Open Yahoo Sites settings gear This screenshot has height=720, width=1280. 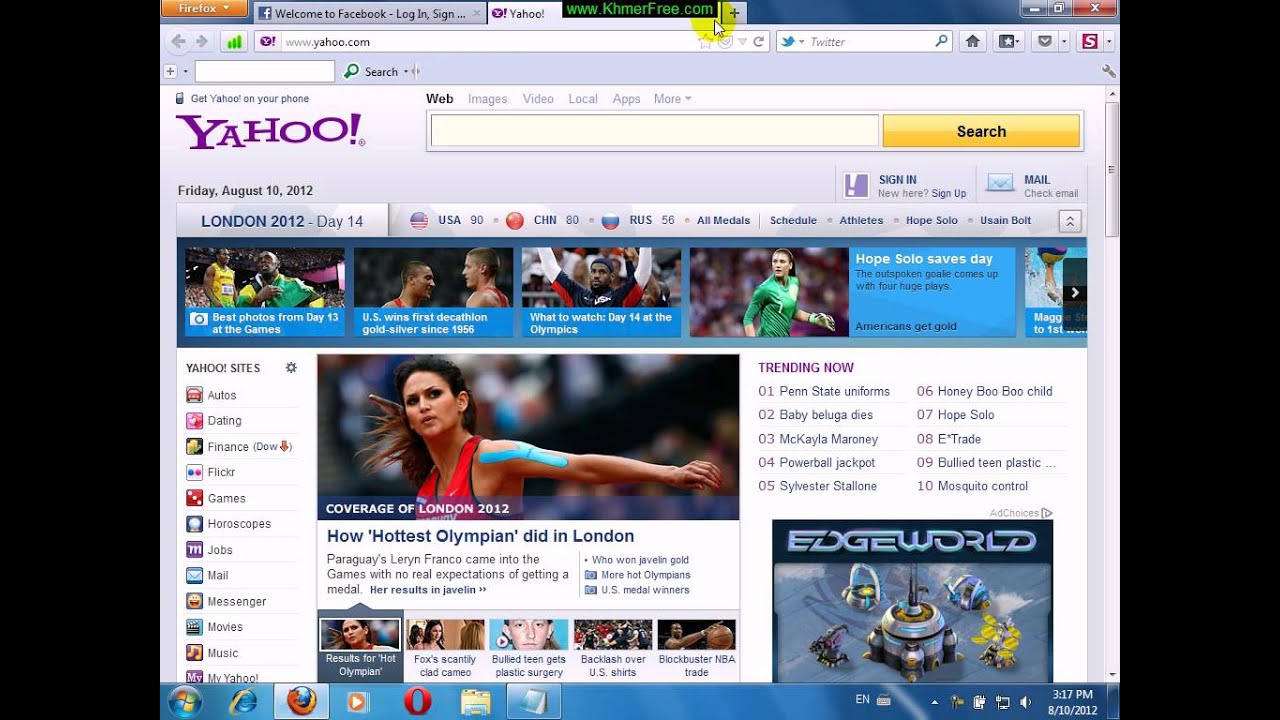(x=291, y=368)
